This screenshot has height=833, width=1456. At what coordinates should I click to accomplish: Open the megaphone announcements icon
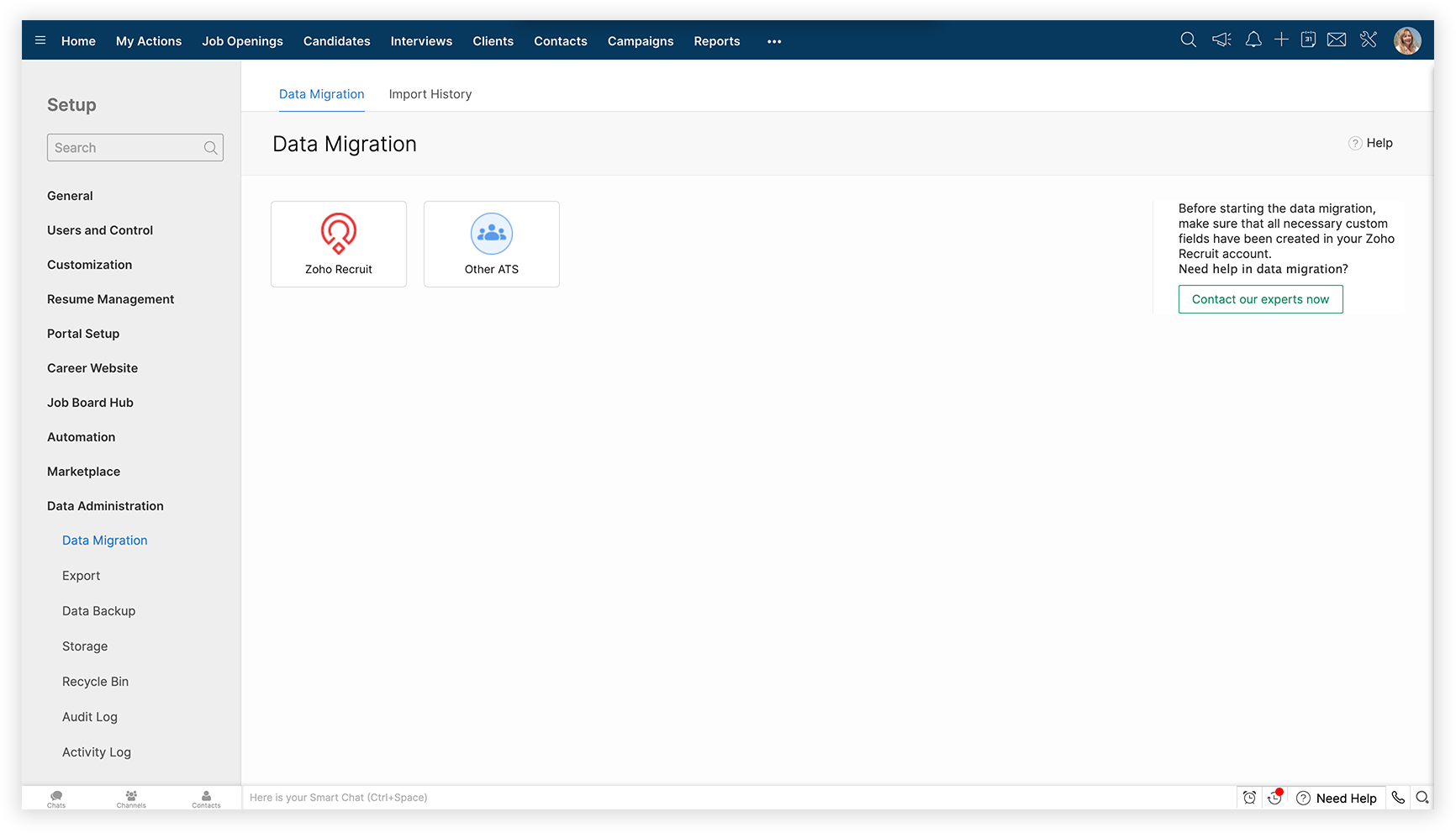coord(1221,40)
